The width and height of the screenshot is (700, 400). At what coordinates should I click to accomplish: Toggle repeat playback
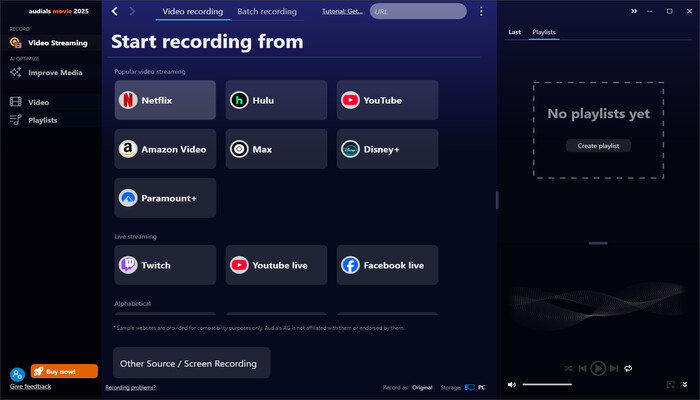point(628,369)
